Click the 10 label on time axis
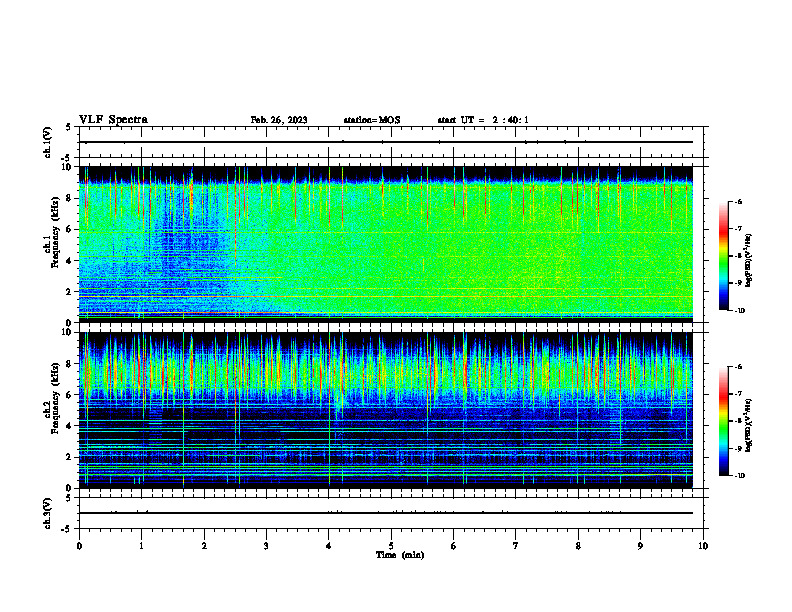Image resolution: width=792 pixels, height=612 pixels. [703, 546]
